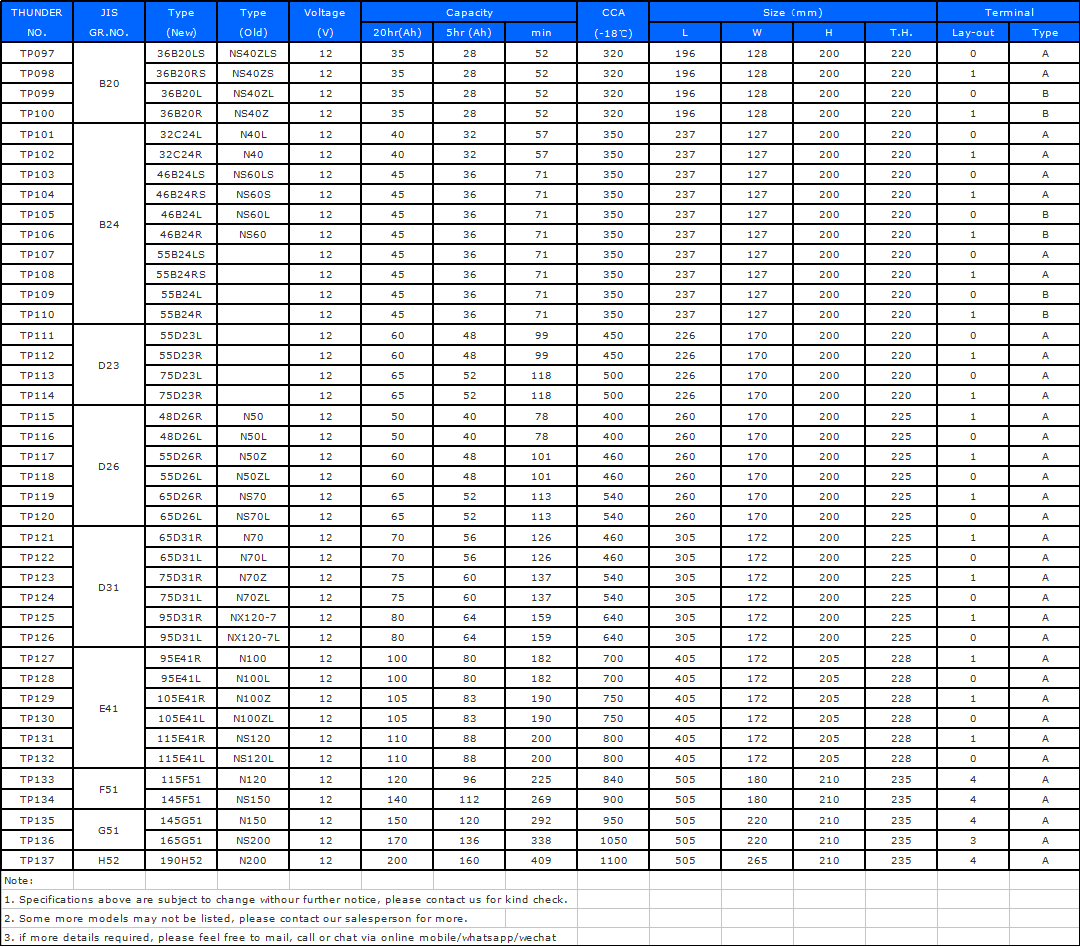
Task: Select the E41 JIS group cell
Action: 109,709
